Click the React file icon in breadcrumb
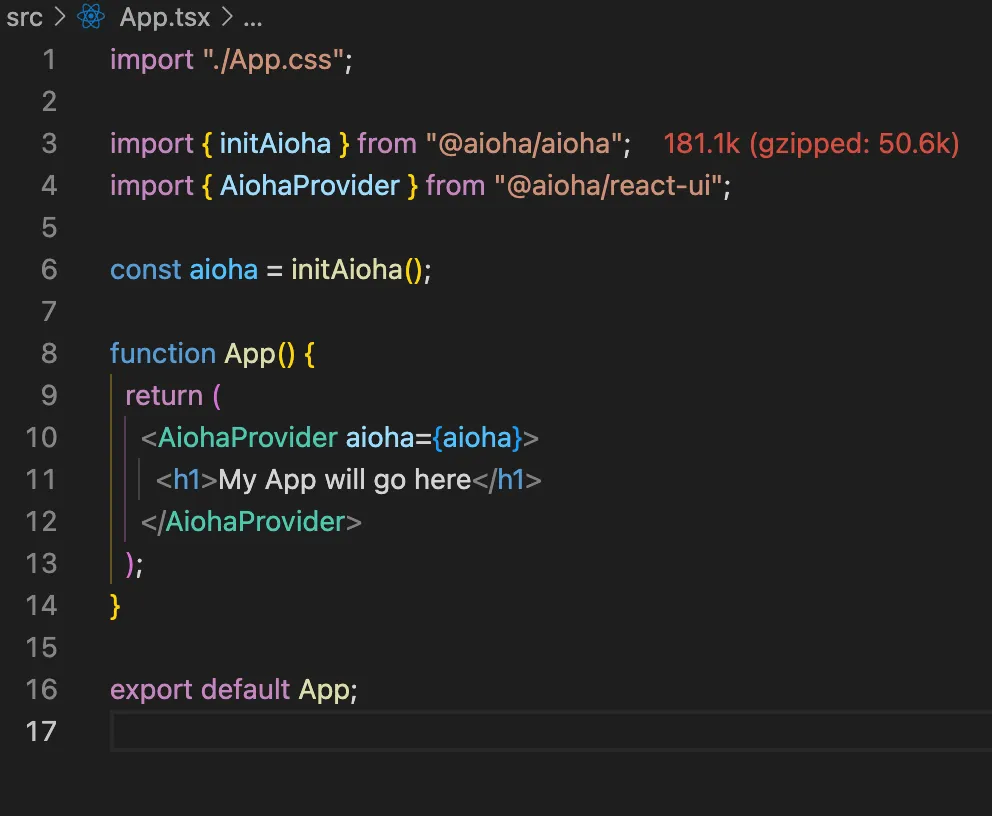The height and width of the screenshot is (816, 992). [x=90, y=17]
